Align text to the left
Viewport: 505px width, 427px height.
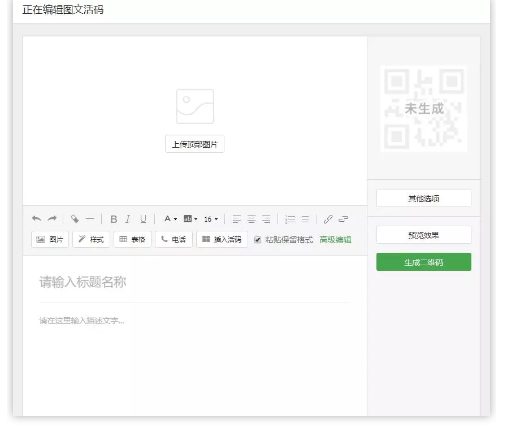coord(237,219)
